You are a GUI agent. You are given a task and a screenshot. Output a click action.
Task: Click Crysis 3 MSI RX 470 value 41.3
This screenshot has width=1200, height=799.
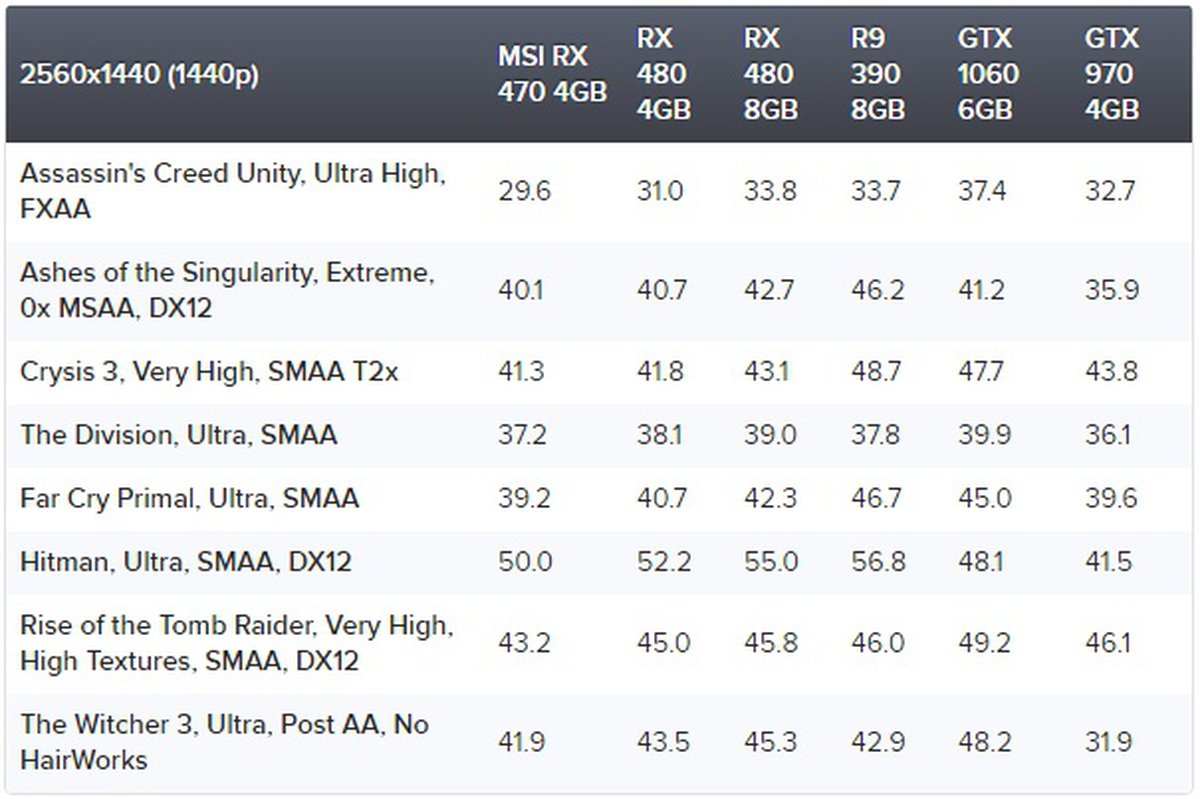pos(523,372)
